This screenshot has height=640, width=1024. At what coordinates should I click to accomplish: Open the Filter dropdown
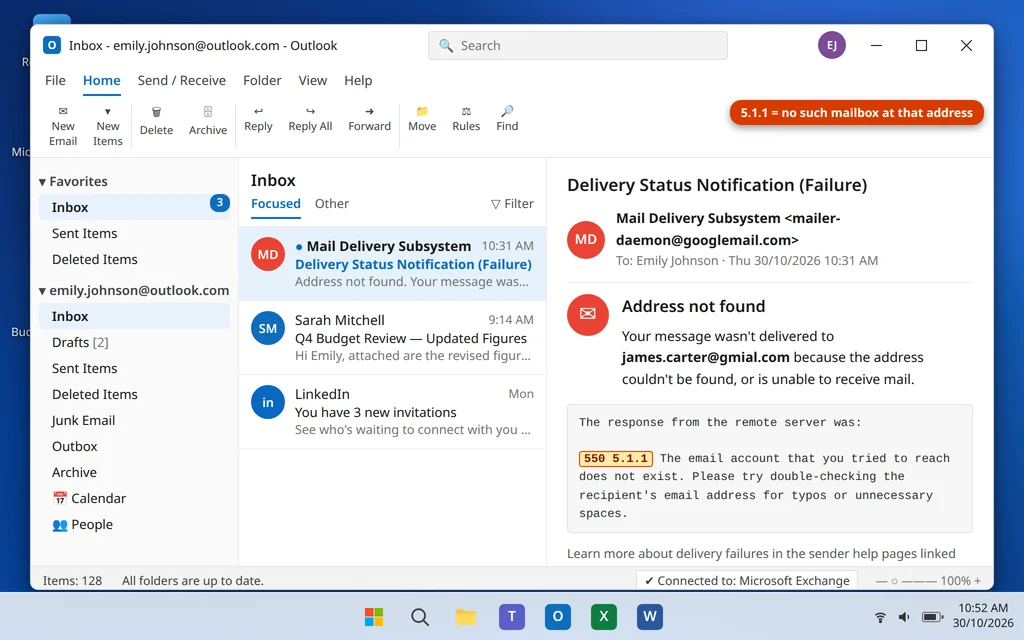pos(512,204)
